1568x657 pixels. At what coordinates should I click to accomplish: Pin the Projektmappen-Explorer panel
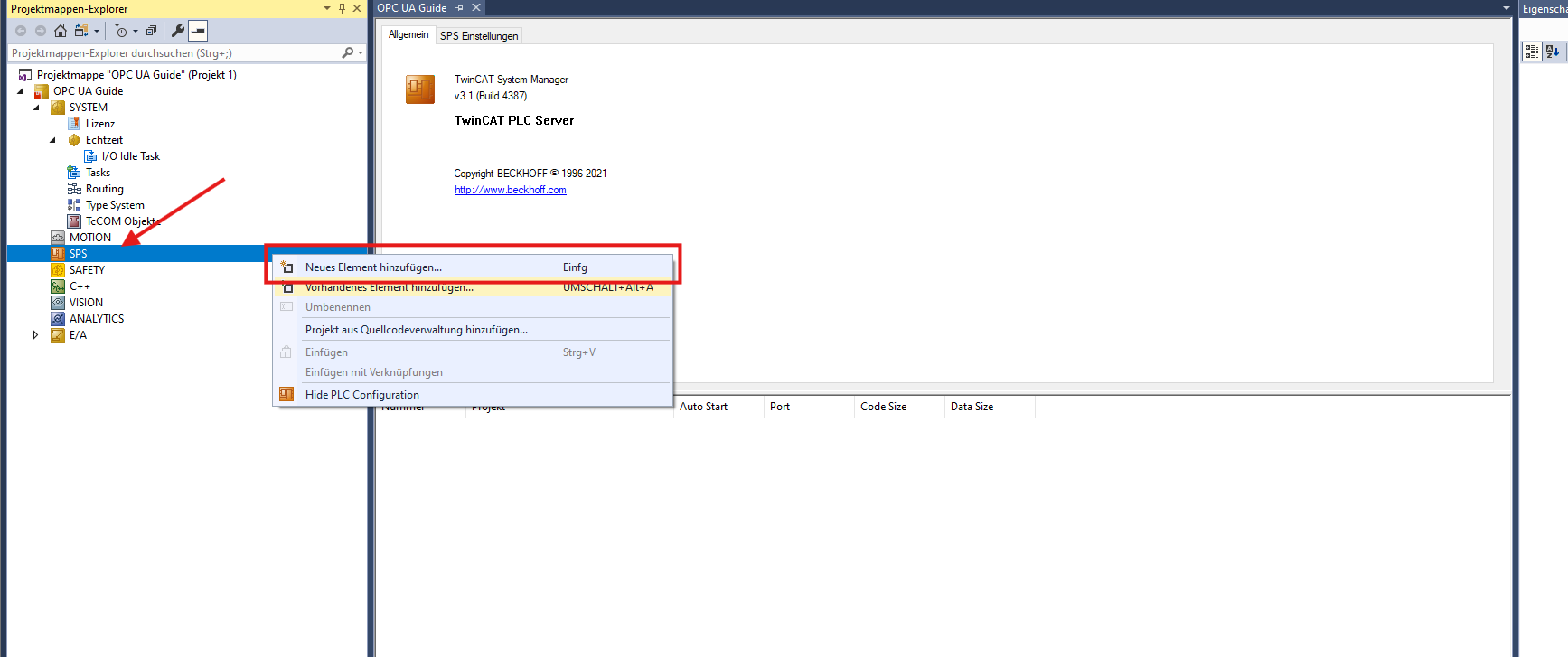(x=342, y=8)
